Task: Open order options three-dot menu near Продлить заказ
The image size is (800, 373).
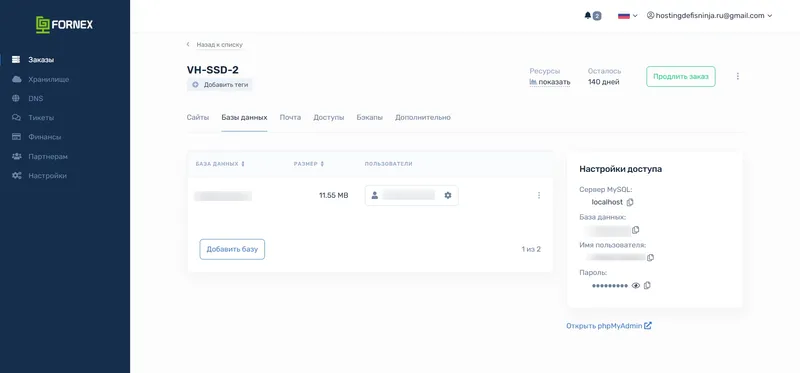Action: (x=738, y=77)
